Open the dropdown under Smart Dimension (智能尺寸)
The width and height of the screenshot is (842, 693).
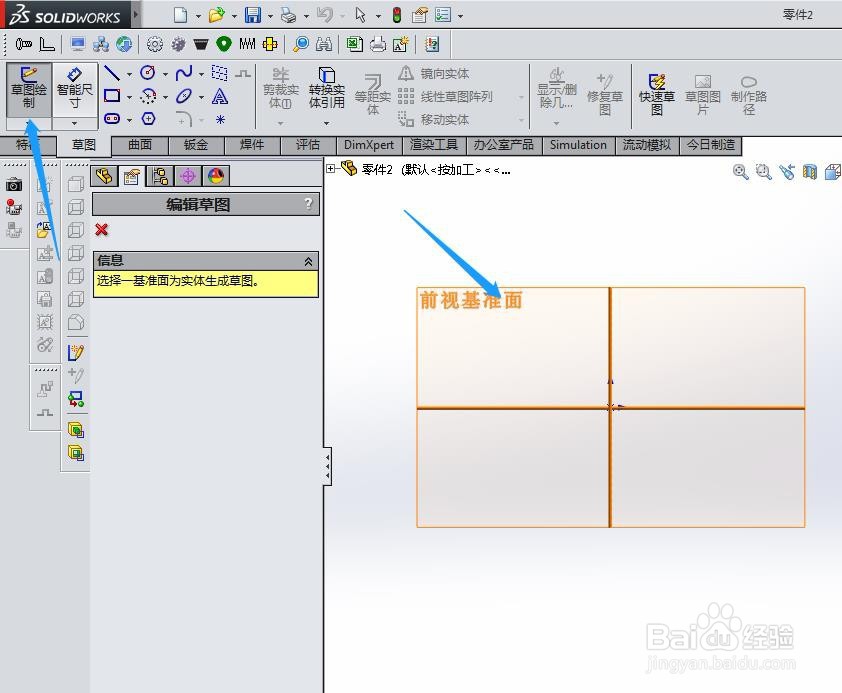75,123
